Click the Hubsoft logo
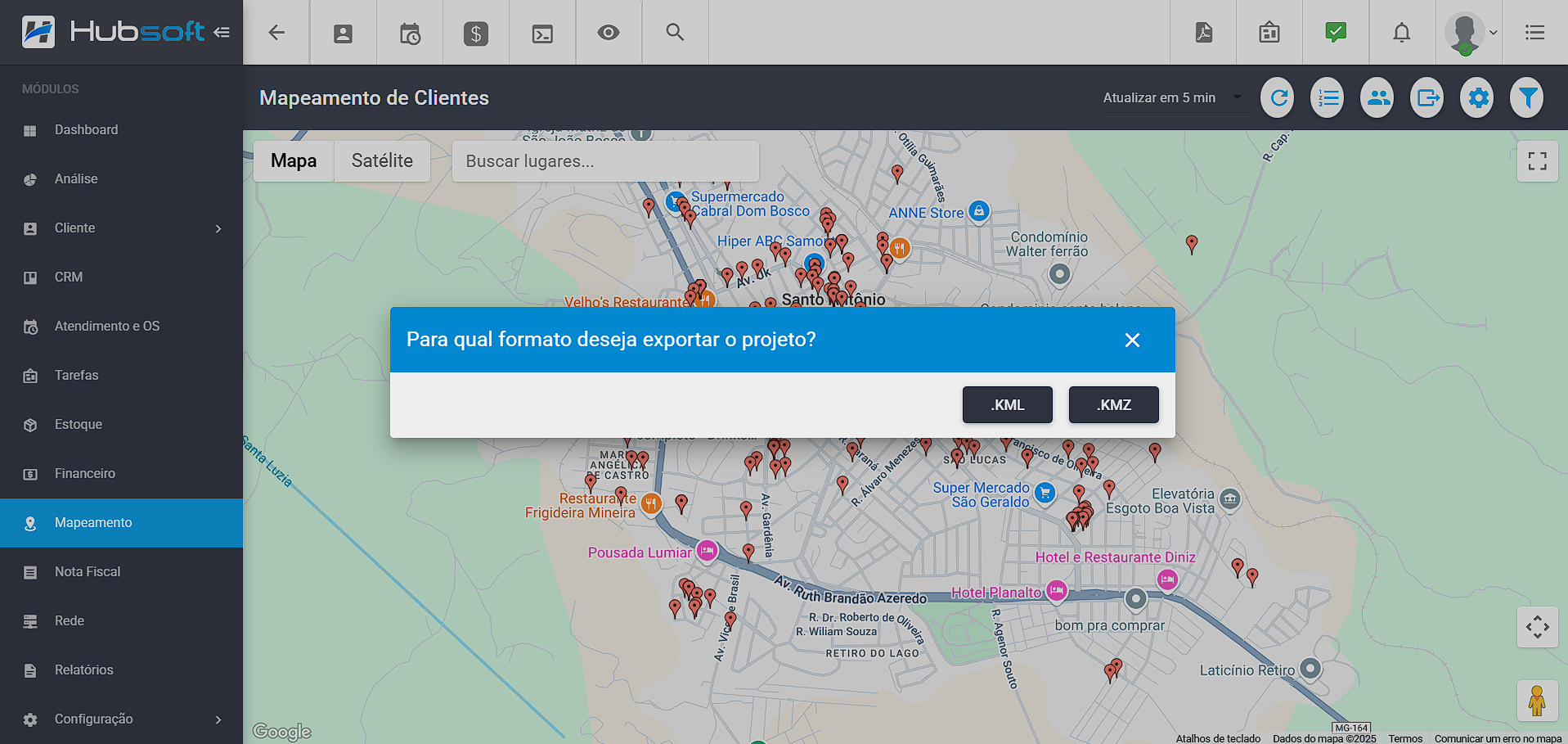 click(113, 32)
